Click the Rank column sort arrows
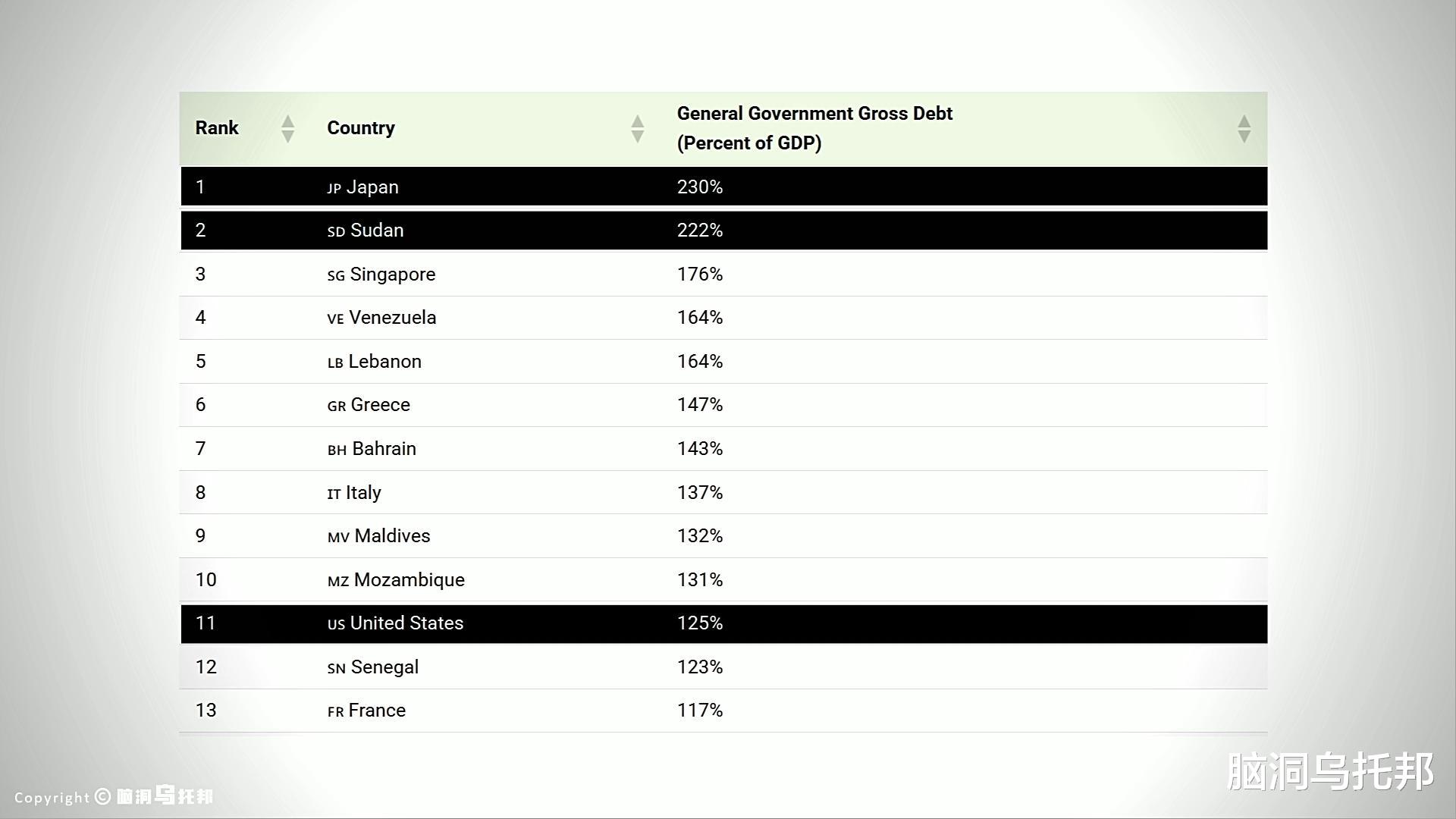 point(287,129)
